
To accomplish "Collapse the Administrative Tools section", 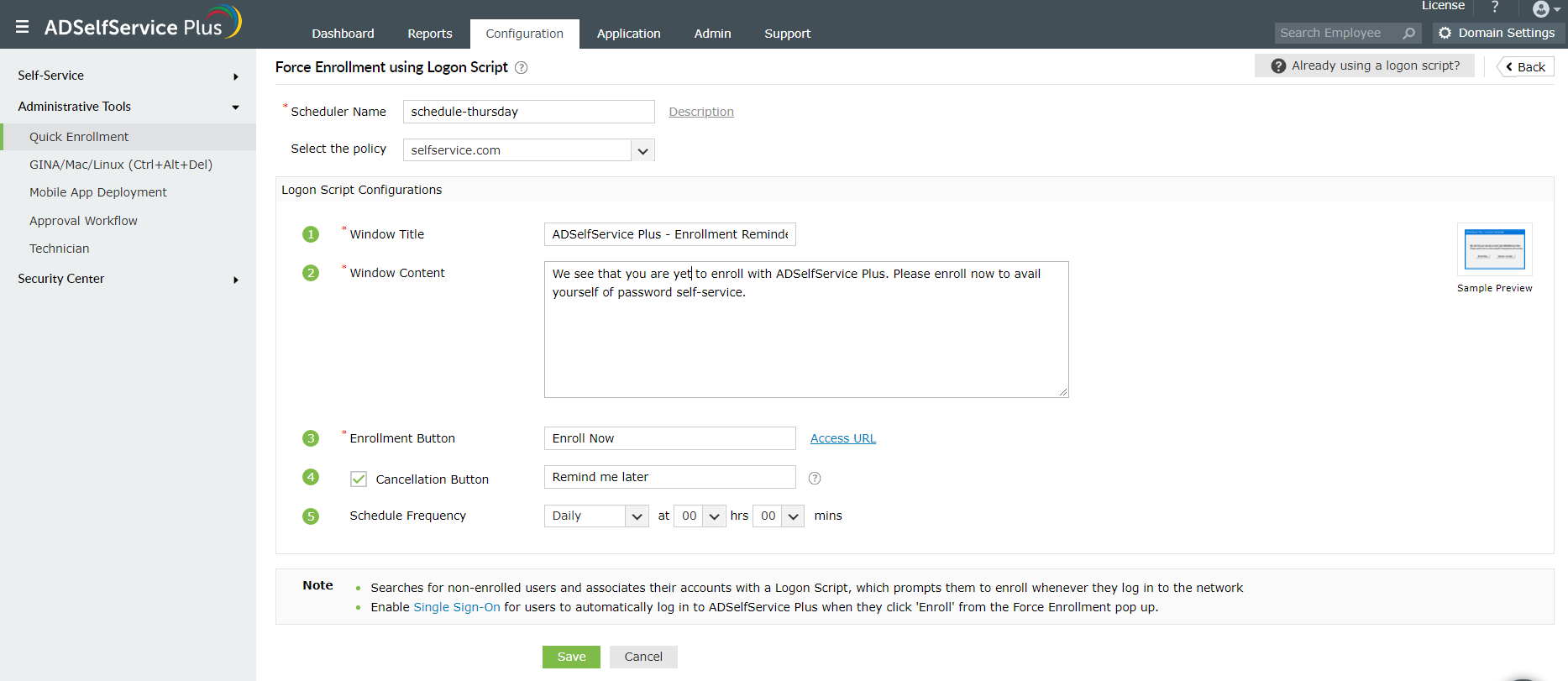I will [x=128, y=107].
